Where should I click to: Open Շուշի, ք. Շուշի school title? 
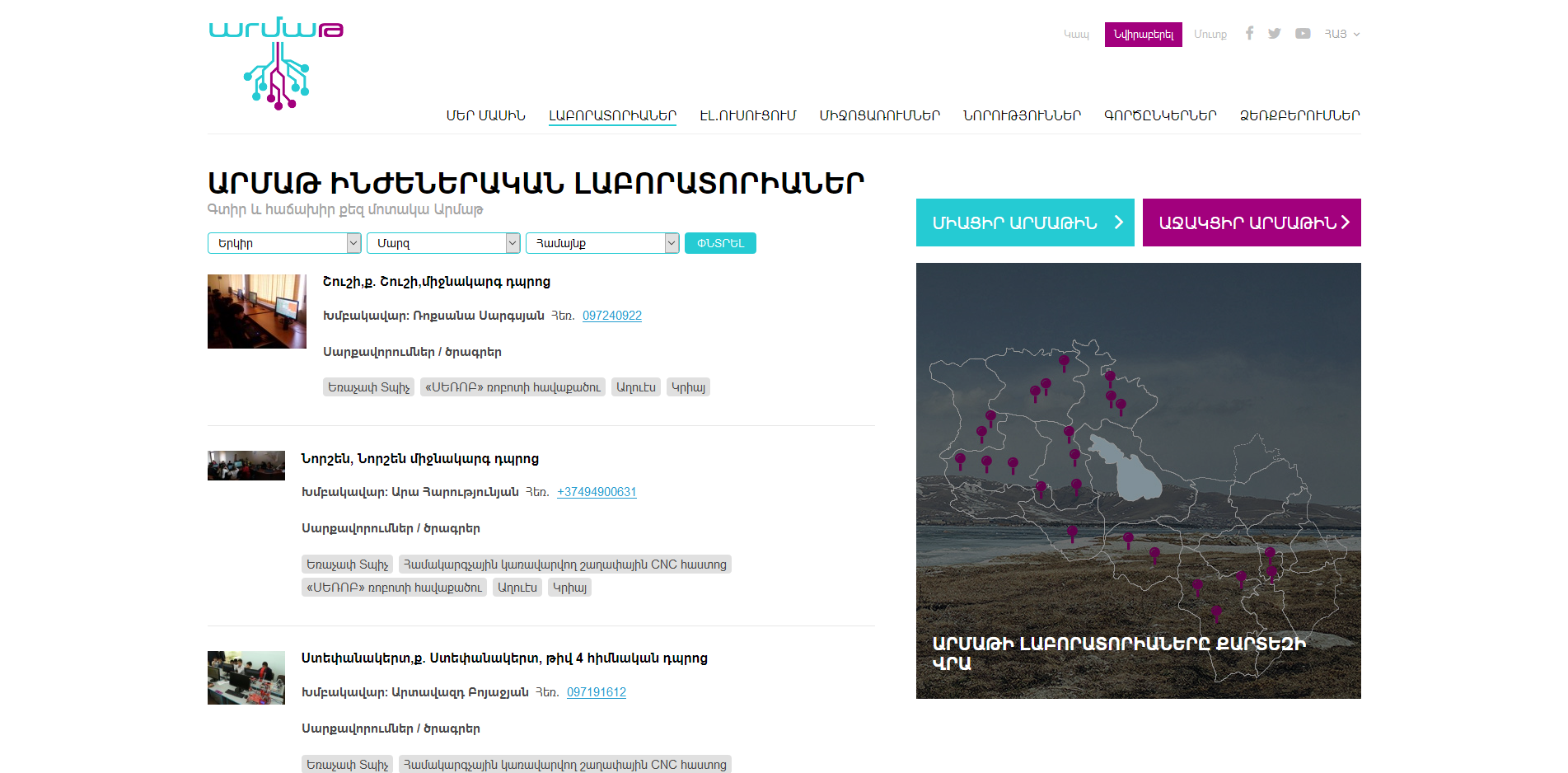click(x=437, y=282)
